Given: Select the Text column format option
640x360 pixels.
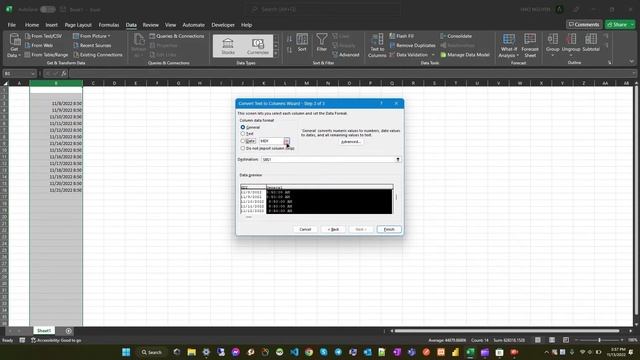Looking at the screenshot, I should [243, 133].
